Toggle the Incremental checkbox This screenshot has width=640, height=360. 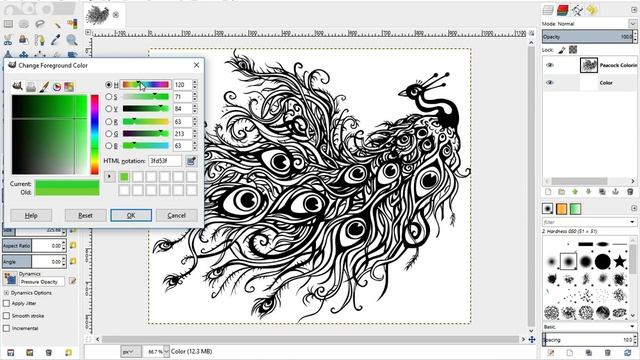click(x=6, y=328)
